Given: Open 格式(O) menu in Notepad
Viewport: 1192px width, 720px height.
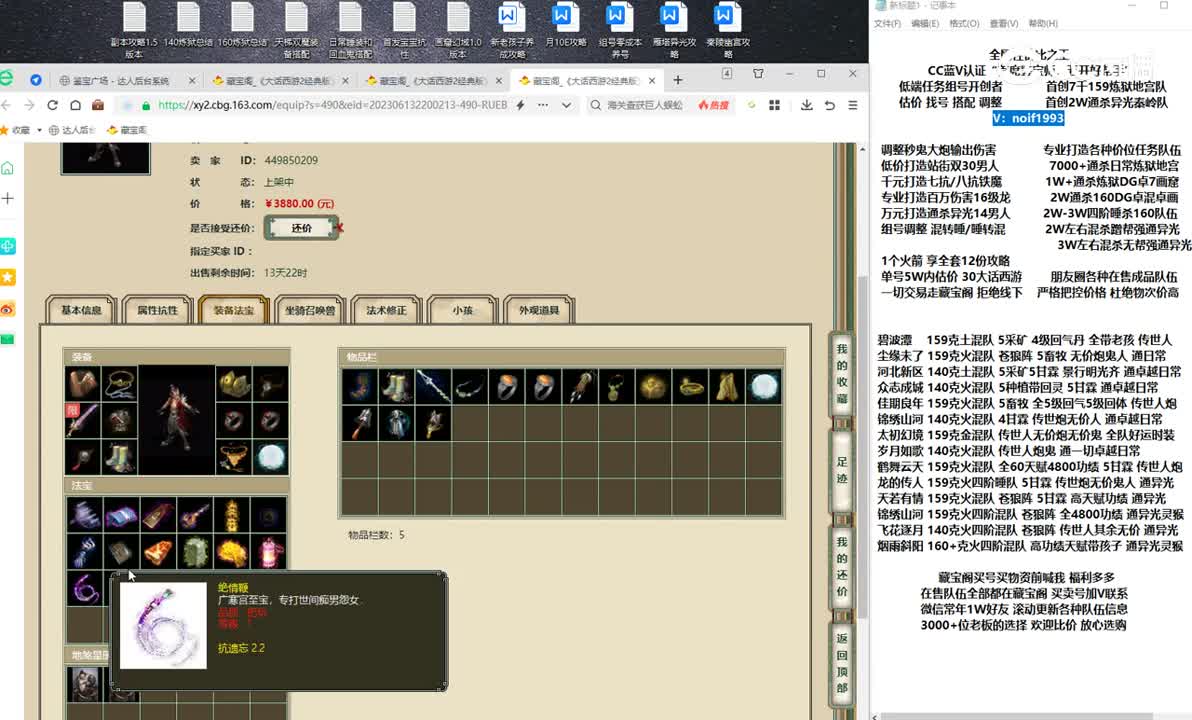Looking at the screenshot, I should click(964, 24).
